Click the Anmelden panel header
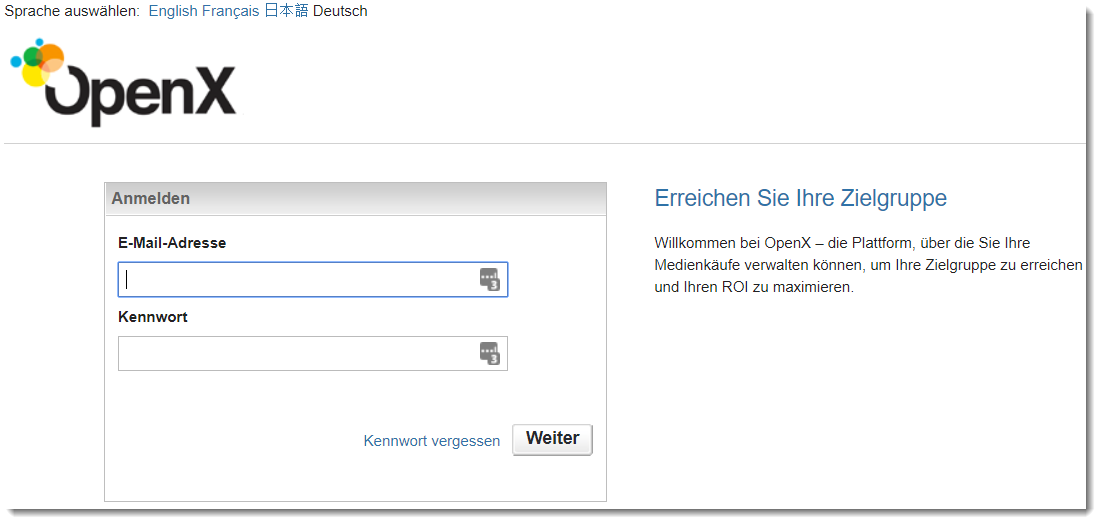1101x524 pixels. click(x=355, y=199)
